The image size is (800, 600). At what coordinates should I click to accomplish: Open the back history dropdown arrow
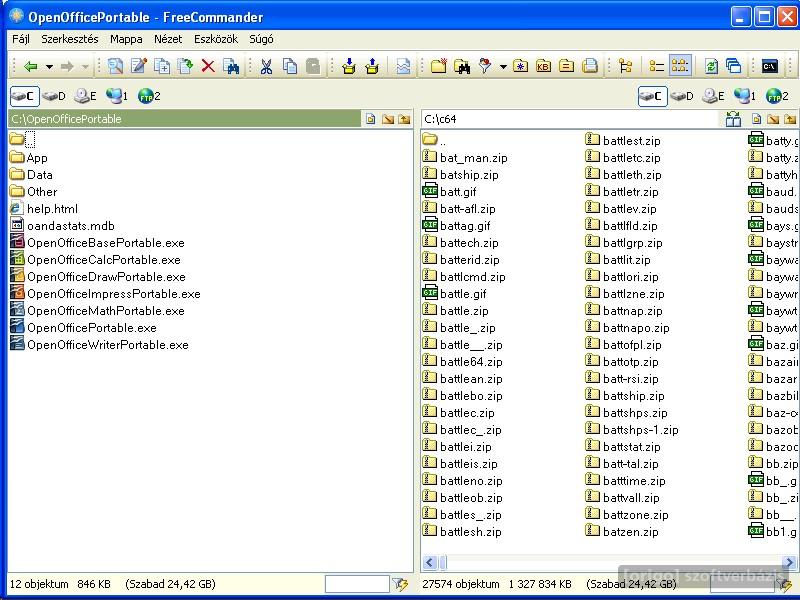click(x=49, y=67)
